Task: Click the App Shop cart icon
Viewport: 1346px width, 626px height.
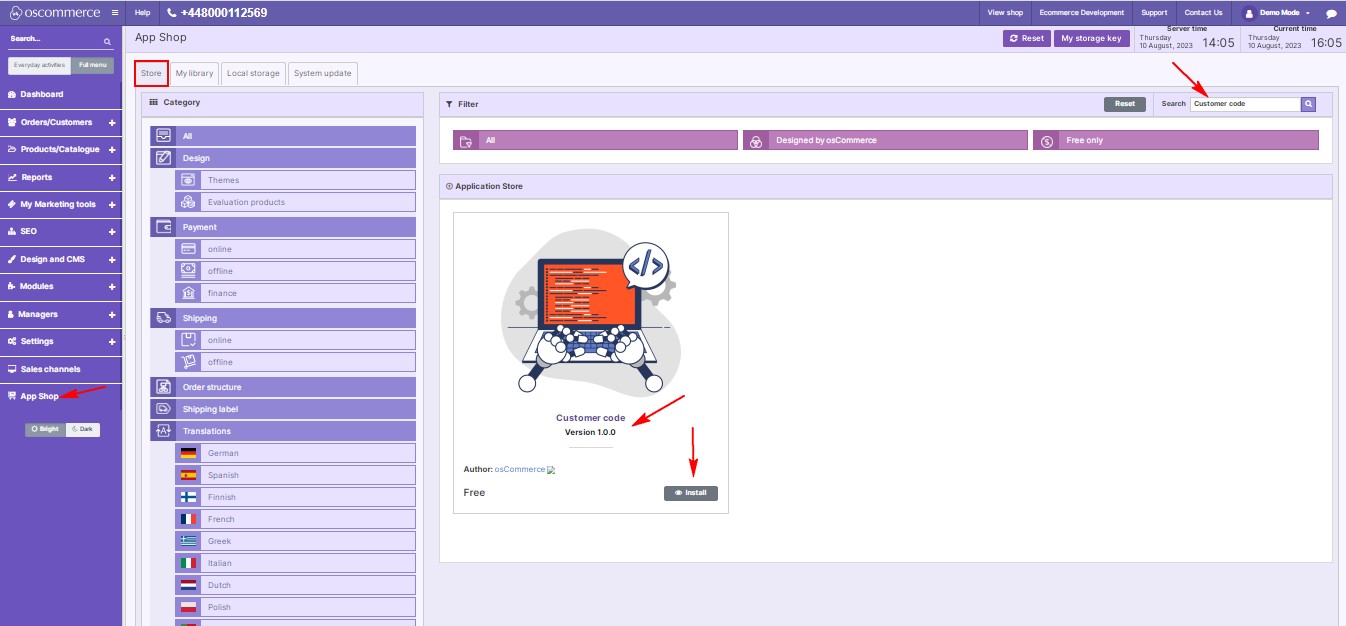Action: pos(13,396)
